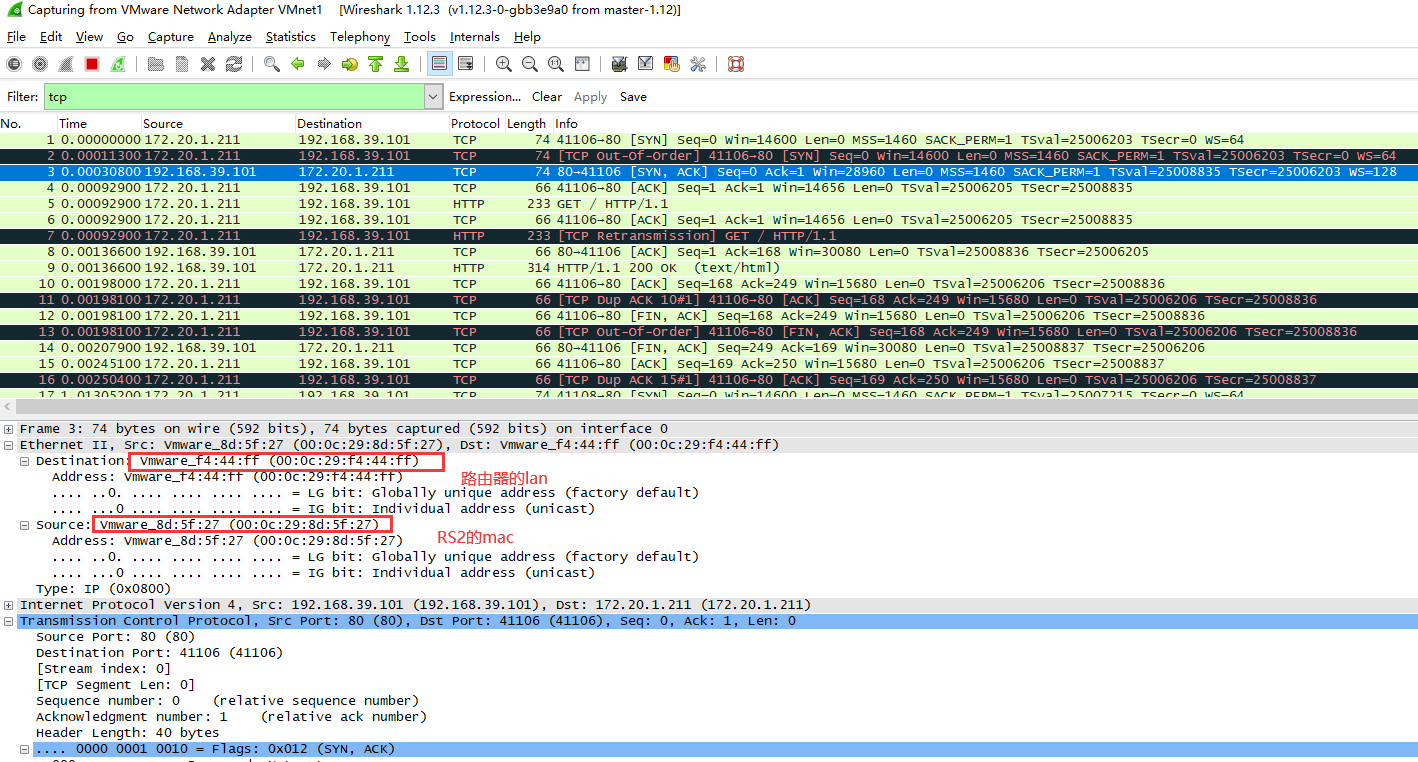Open the Tools menu
Viewport: 1418px width, 762px height.
(x=420, y=37)
